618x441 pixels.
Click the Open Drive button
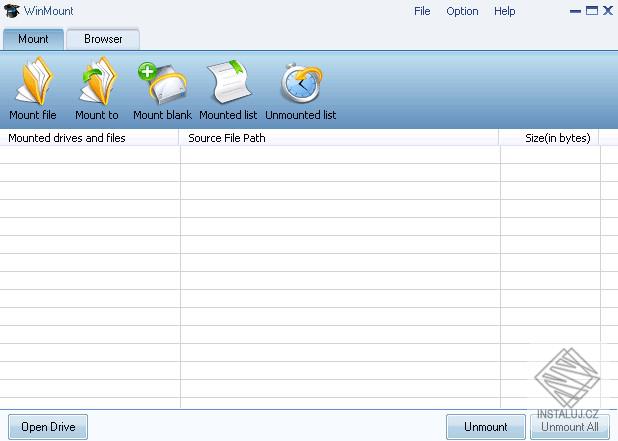[x=48, y=427]
